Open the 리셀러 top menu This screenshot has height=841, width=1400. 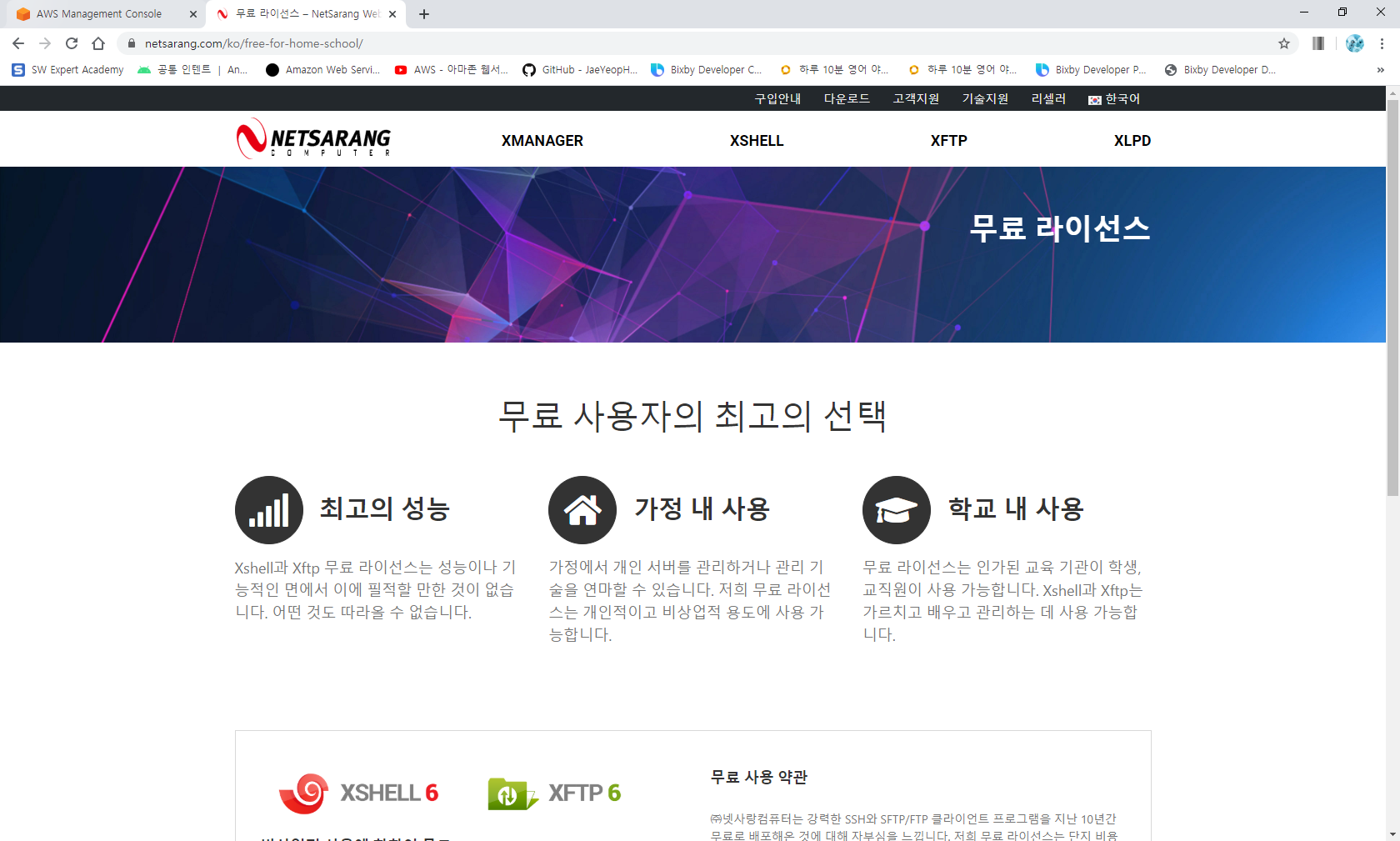(x=1048, y=98)
